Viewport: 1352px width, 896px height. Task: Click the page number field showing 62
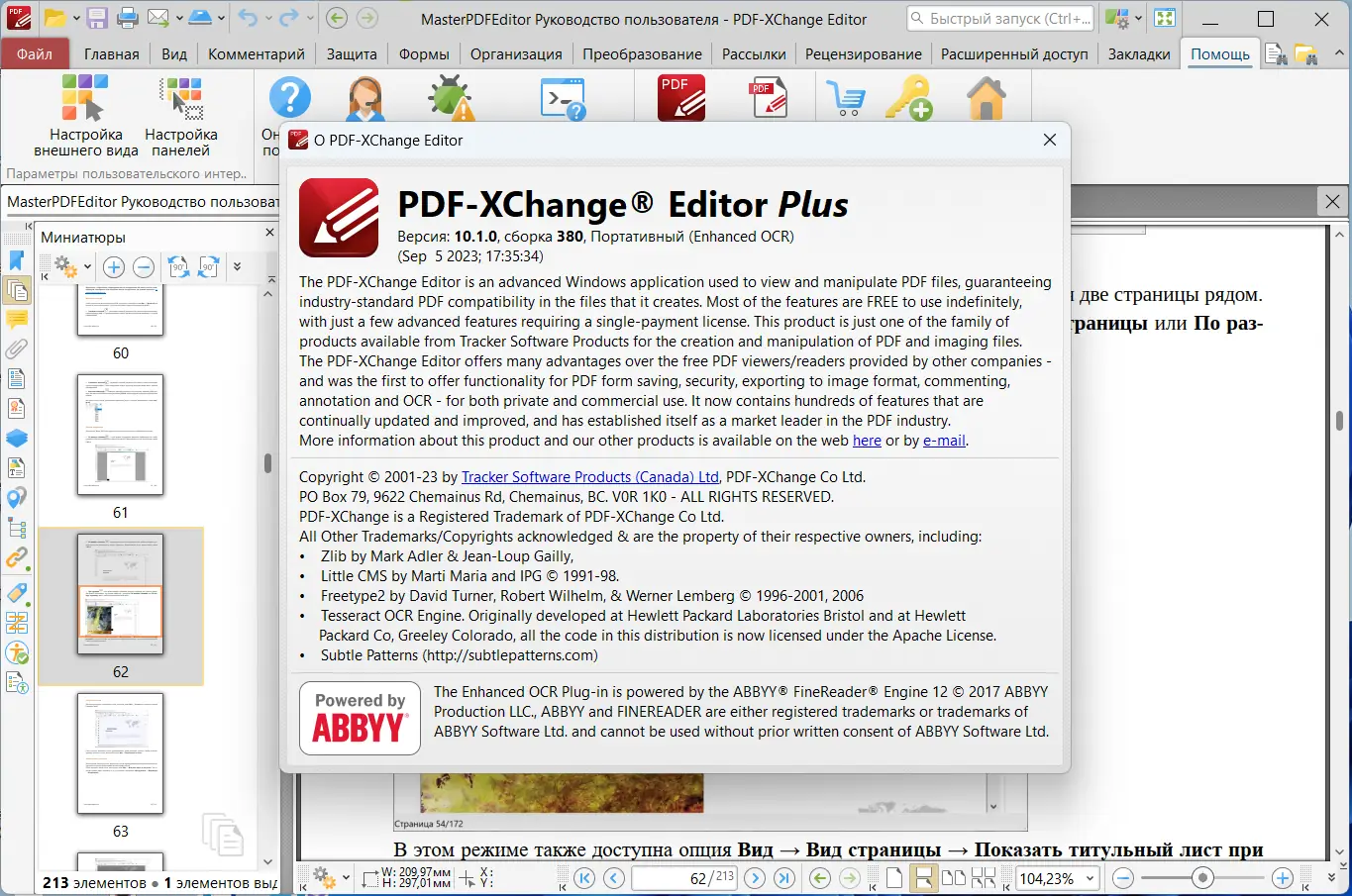click(x=684, y=878)
